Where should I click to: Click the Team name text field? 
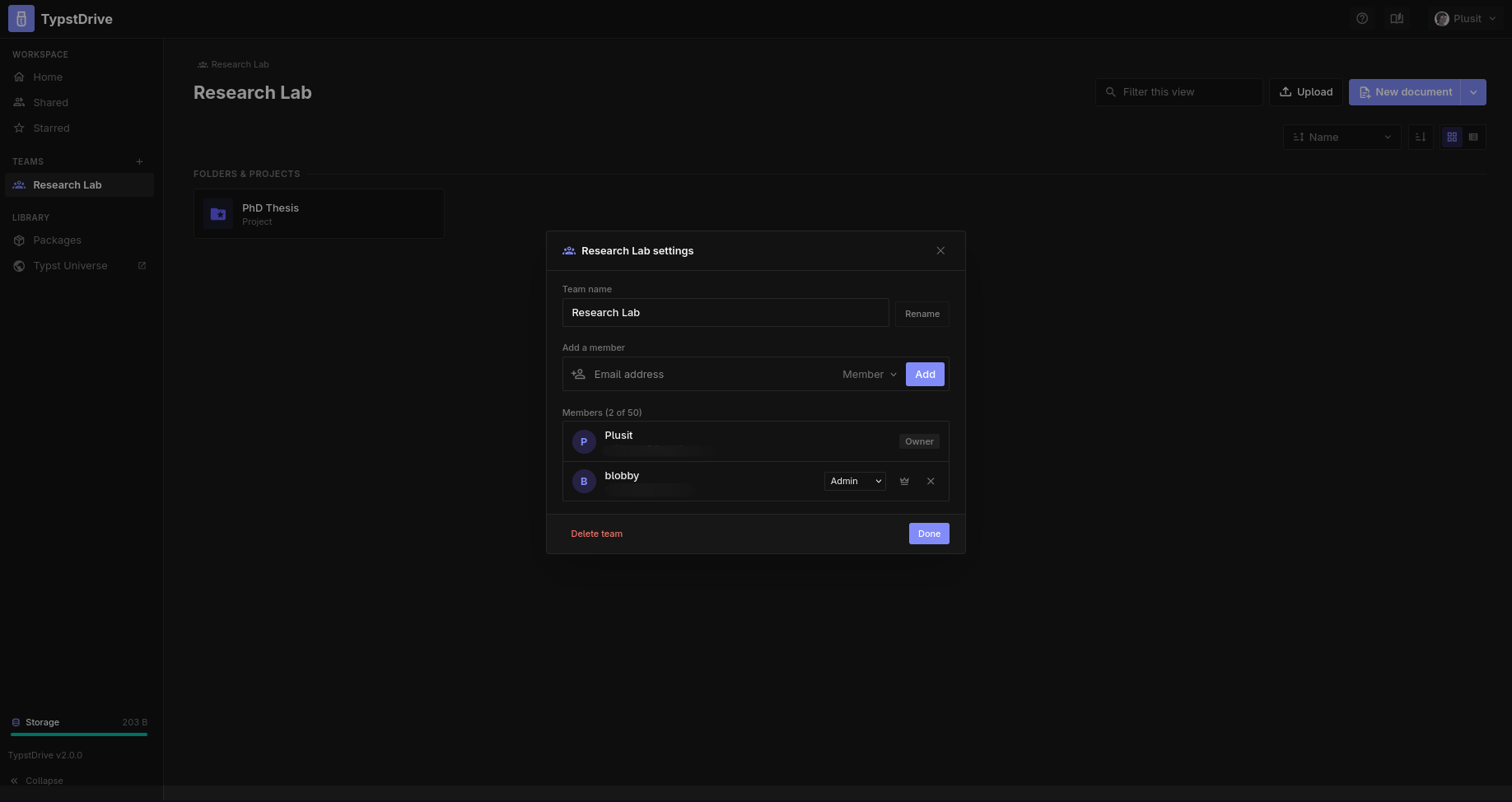click(x=726, y=313)
